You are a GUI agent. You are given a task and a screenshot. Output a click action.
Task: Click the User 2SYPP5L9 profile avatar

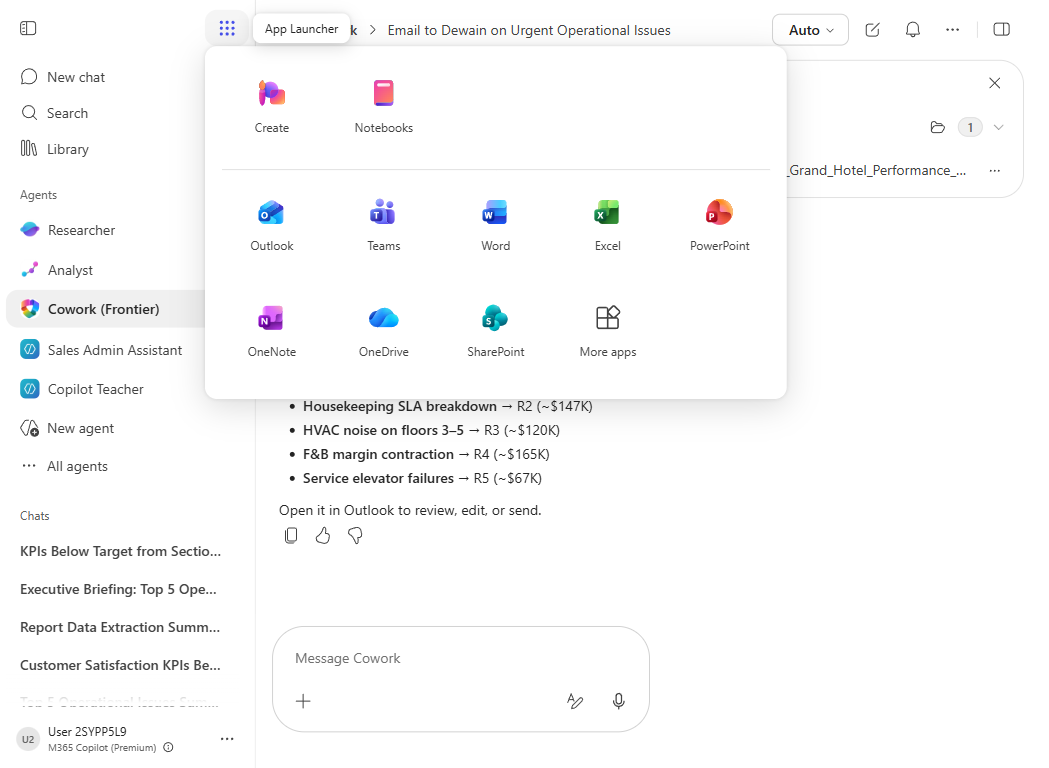coord(28,739)
